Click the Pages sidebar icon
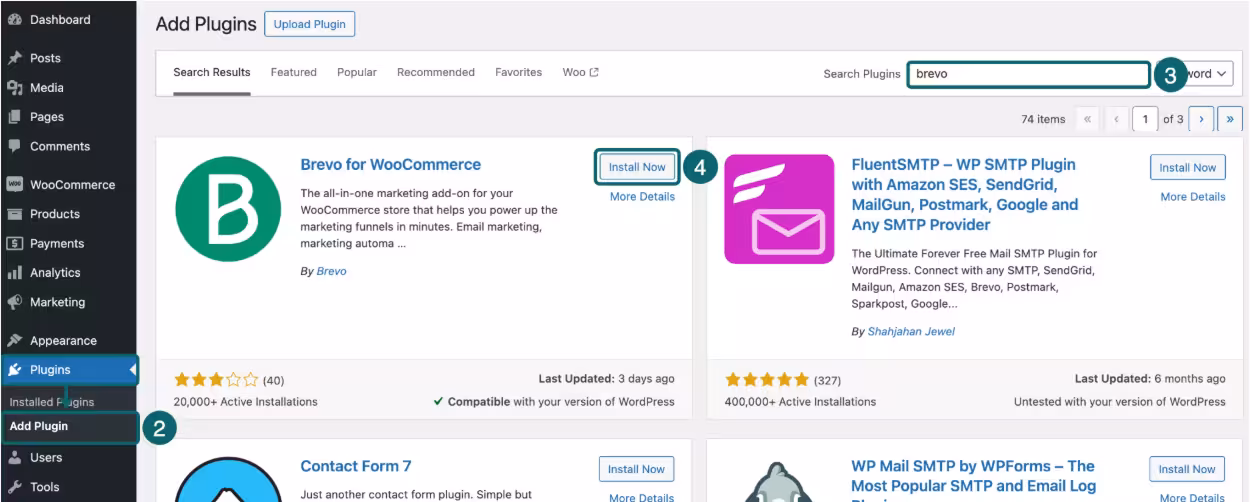The height and width of the screenshot is (502, 1250). (x=15, y=117)
